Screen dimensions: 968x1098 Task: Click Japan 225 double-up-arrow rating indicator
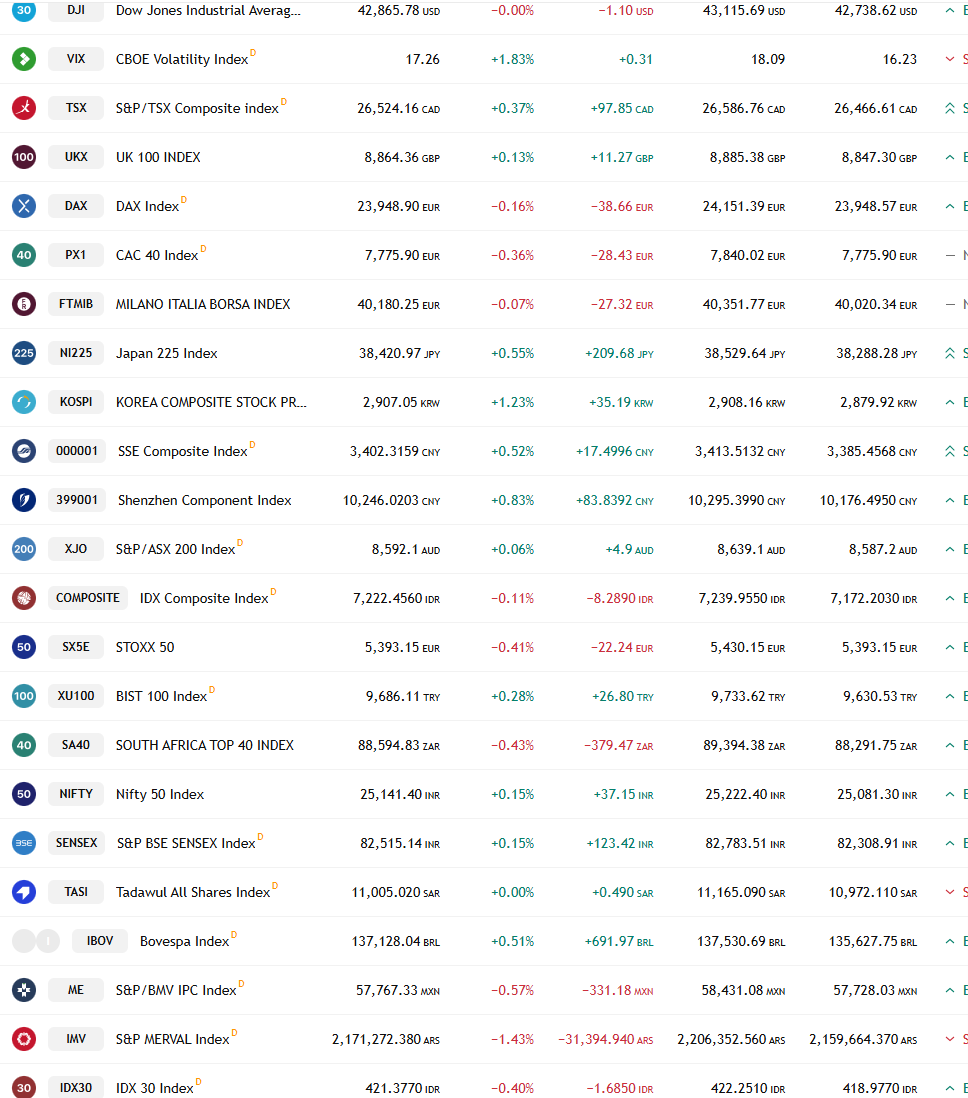[950, 353]
